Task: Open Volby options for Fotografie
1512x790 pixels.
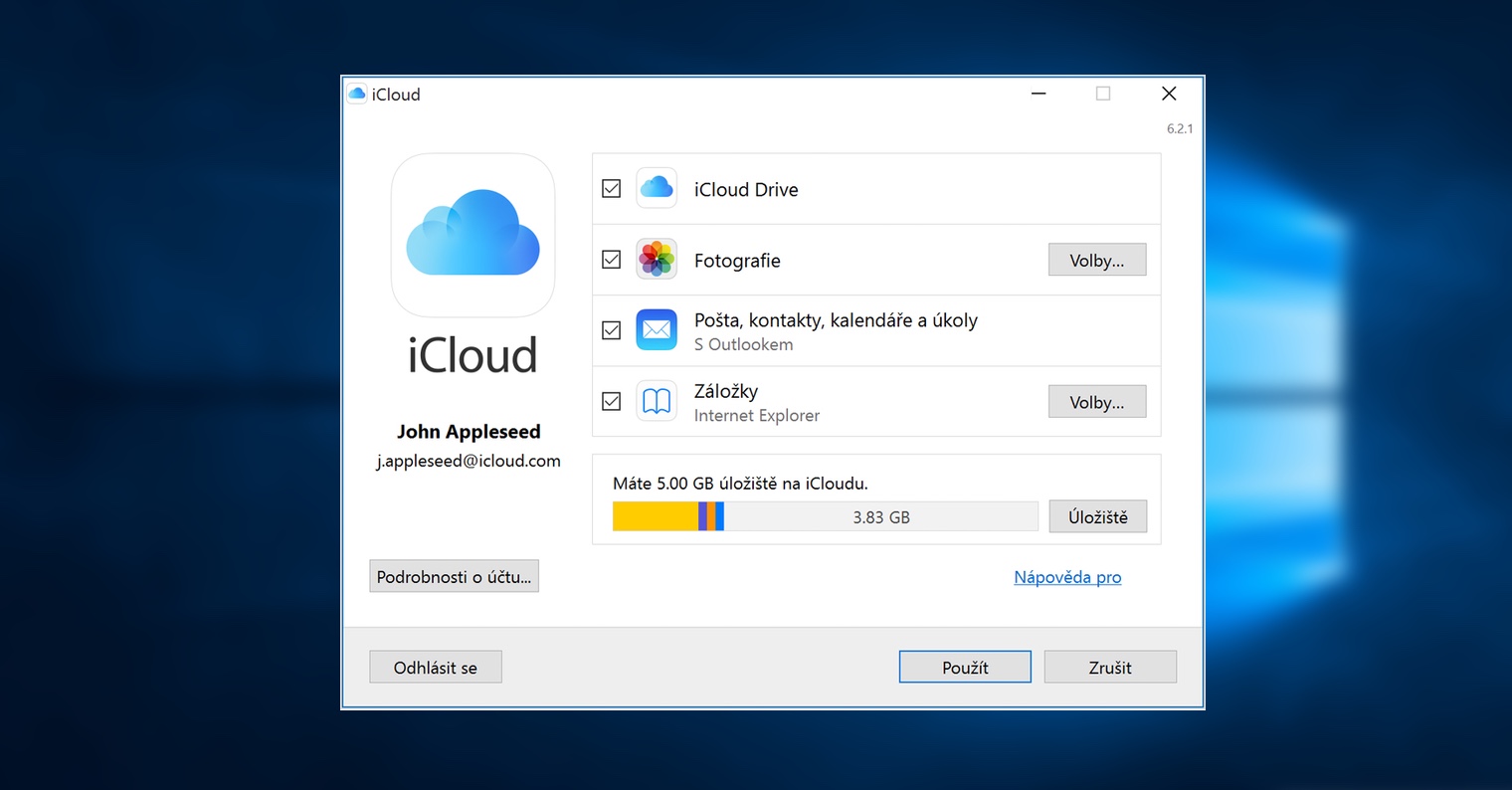Action: (x=1096, y=261)
